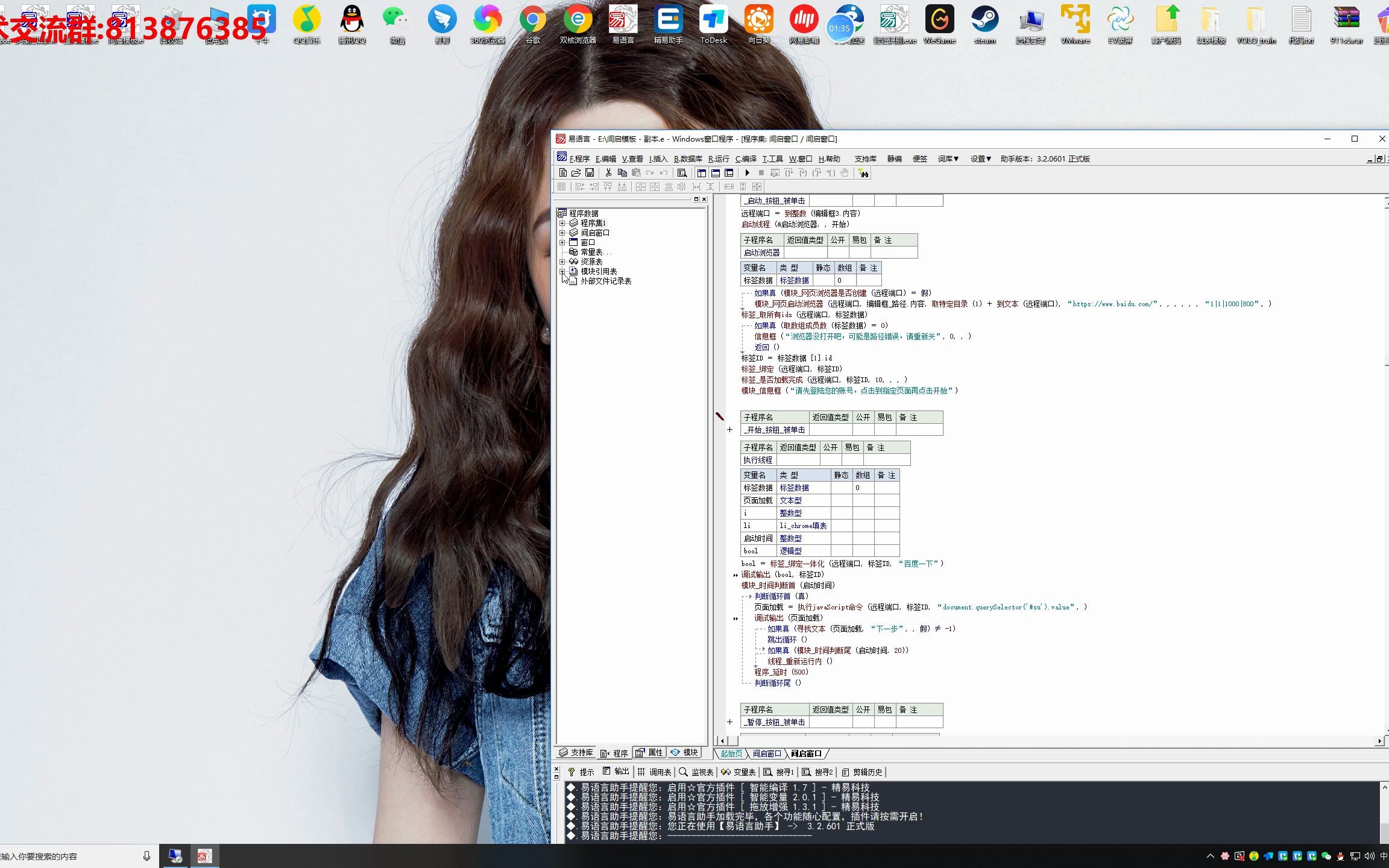Image resolution: width=1389 pixels, height=868 pixels.
Task: Show 搜寻1 tab
Action: [779, 772]
